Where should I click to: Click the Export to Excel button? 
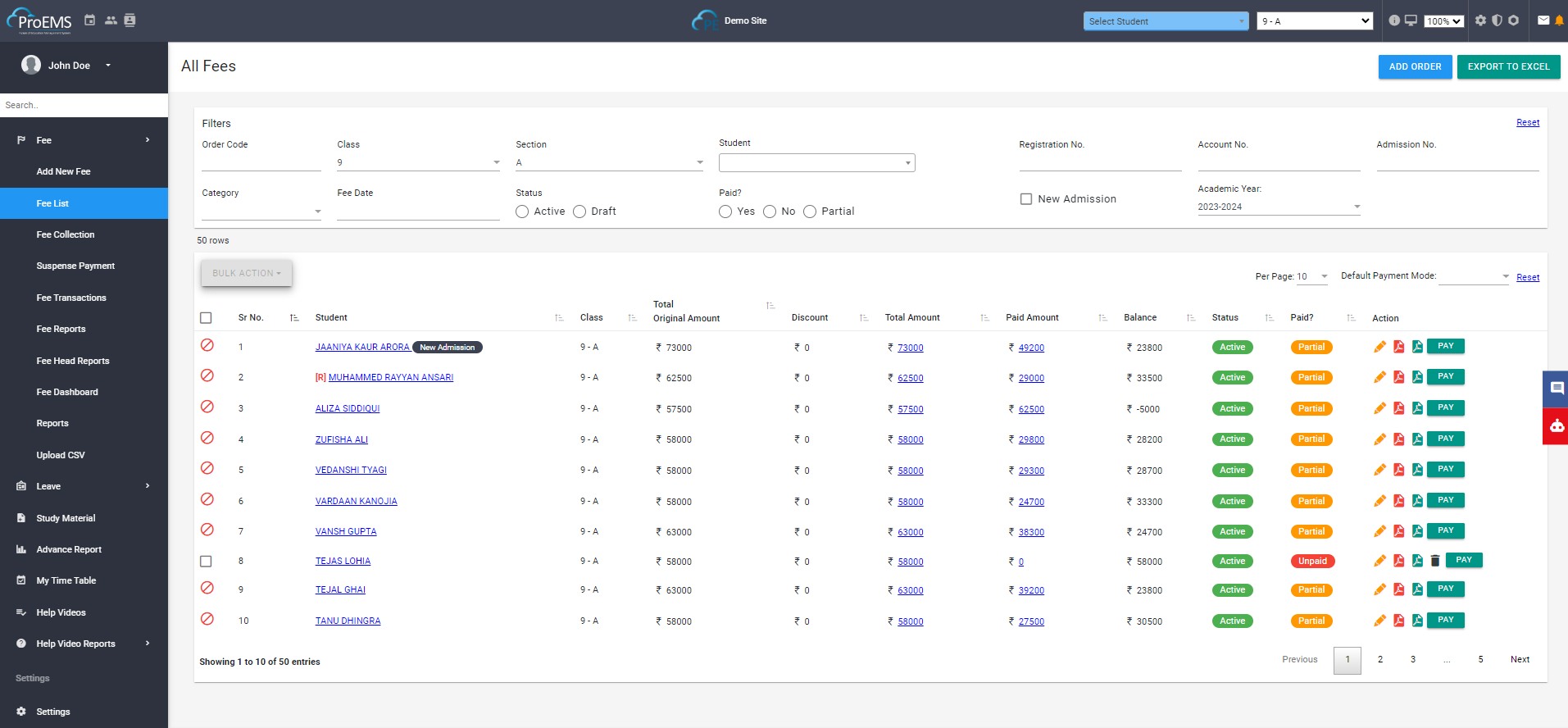(x=1508, y=66)
